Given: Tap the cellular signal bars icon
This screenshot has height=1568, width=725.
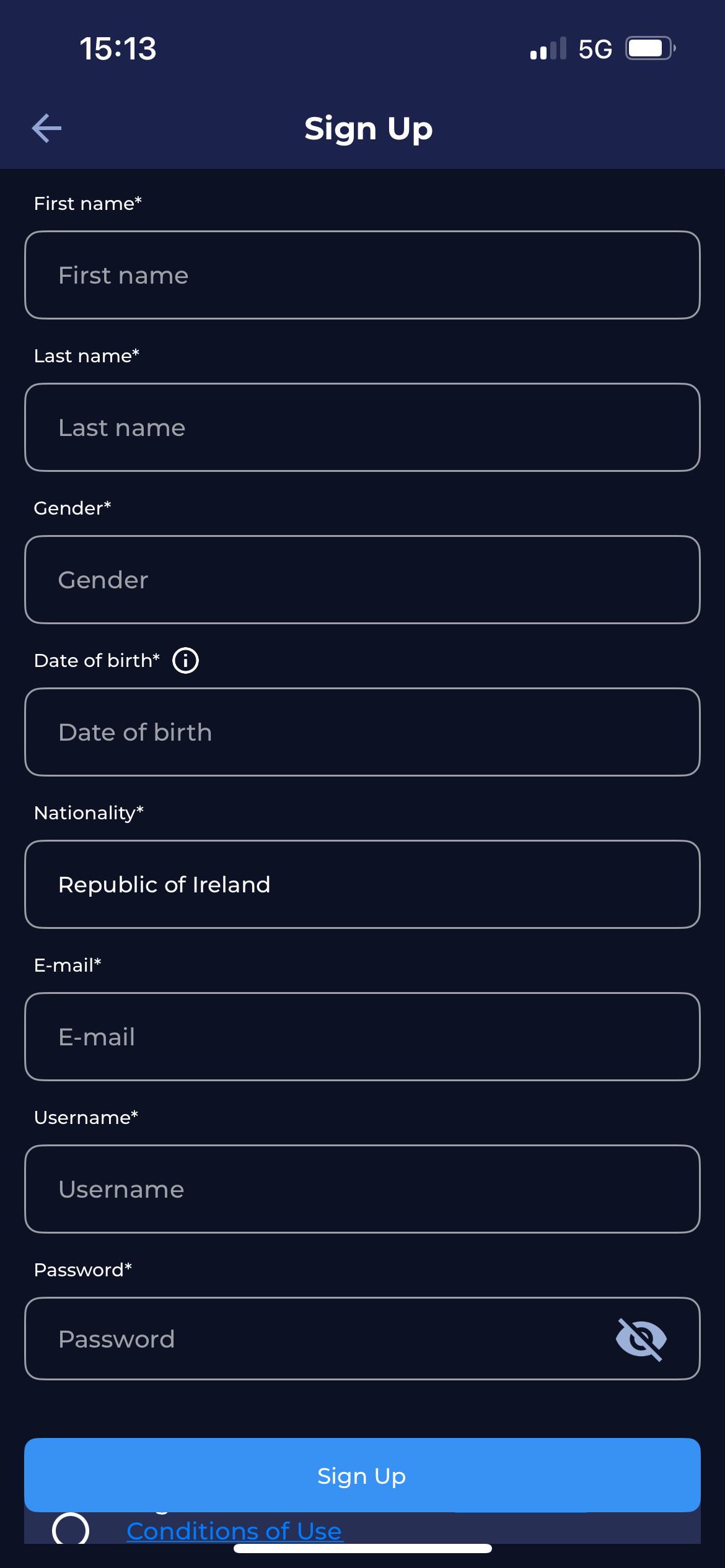Looking at the screenshot, I should [x=548, y=49].
